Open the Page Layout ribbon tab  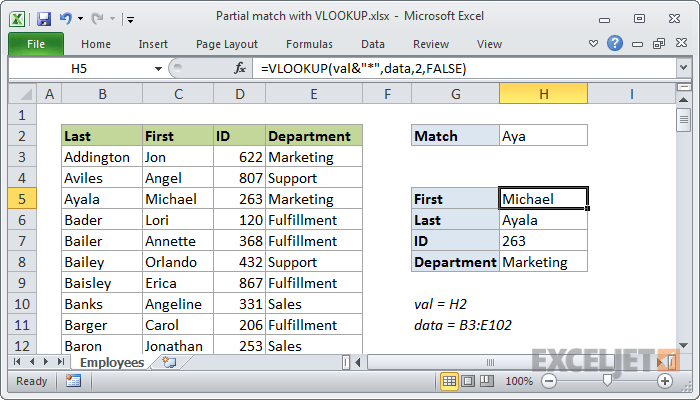pos(226,44)
